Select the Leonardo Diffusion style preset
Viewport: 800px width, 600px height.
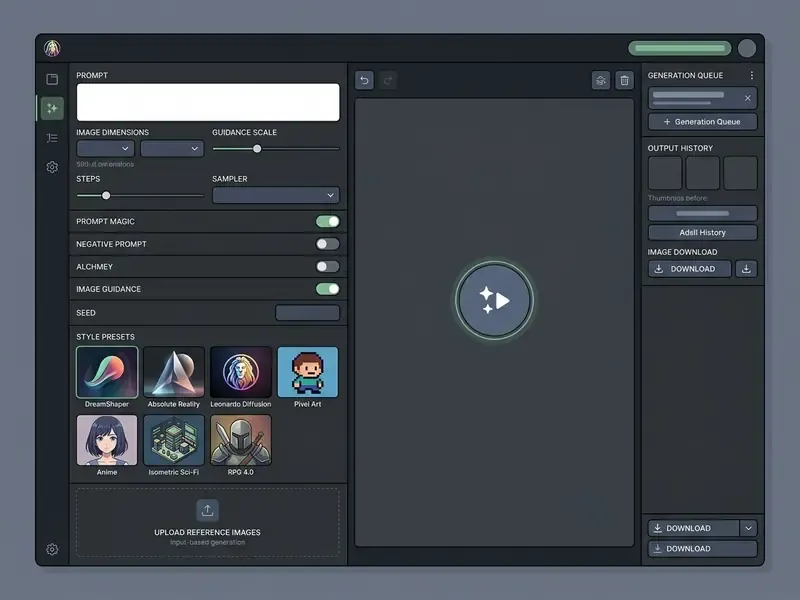[x=241, y=372]
